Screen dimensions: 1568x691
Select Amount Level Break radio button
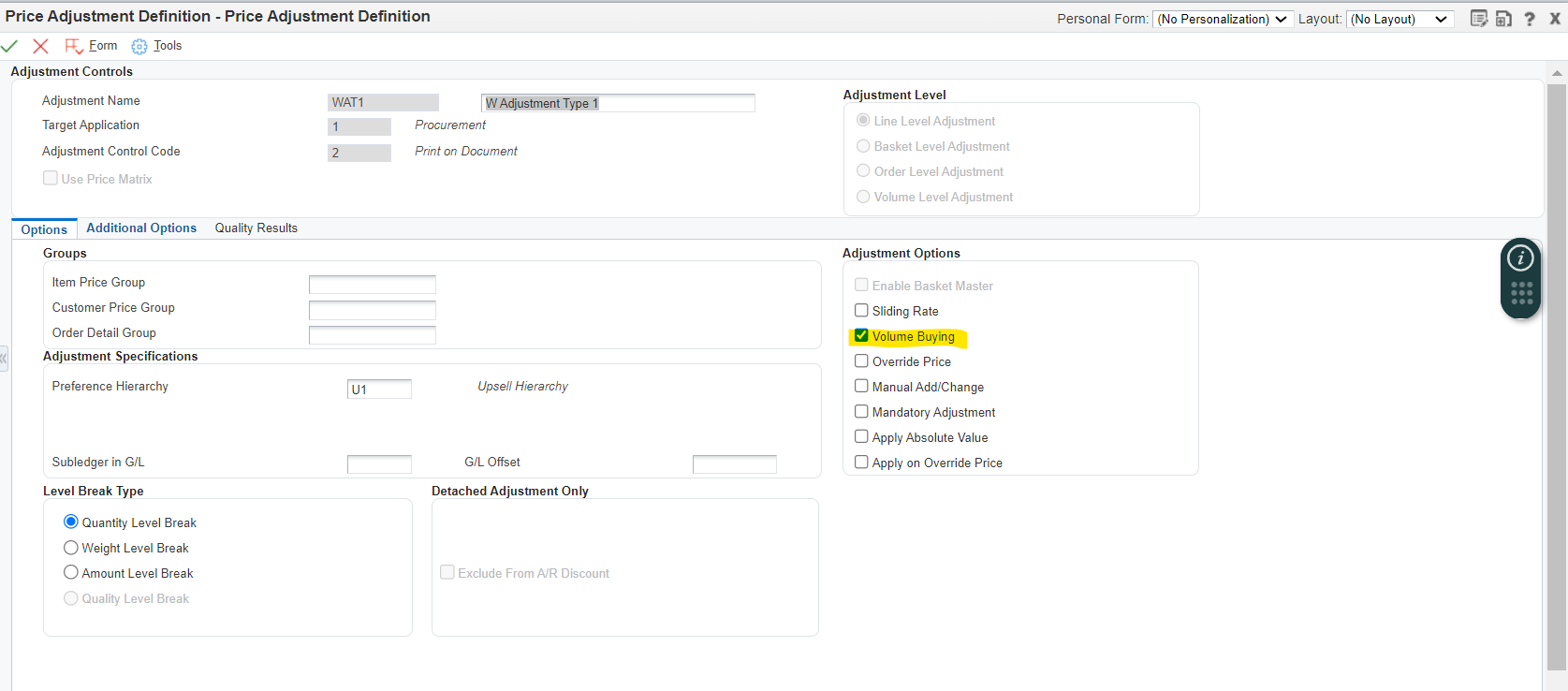(71, 572)
